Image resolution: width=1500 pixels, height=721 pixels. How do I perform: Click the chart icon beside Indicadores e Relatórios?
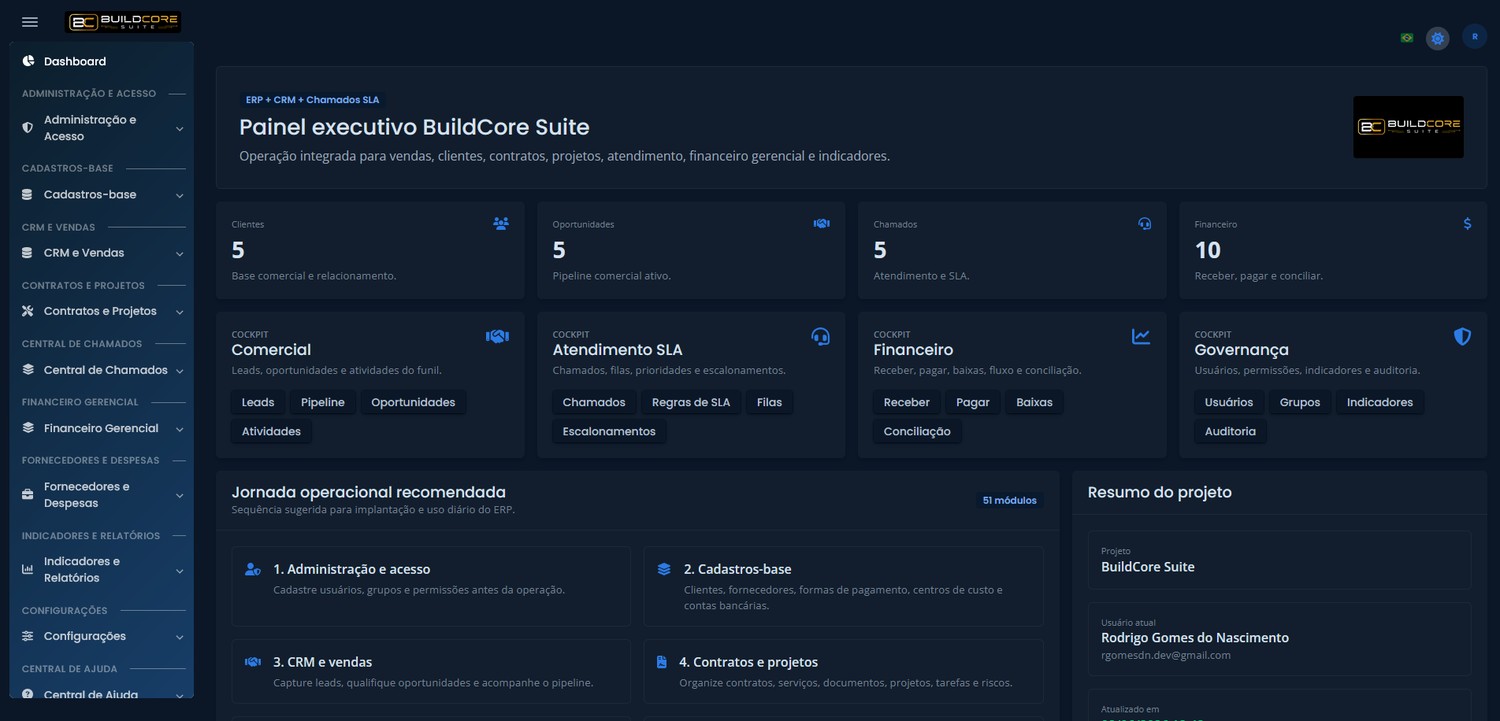tap(28, 570)
